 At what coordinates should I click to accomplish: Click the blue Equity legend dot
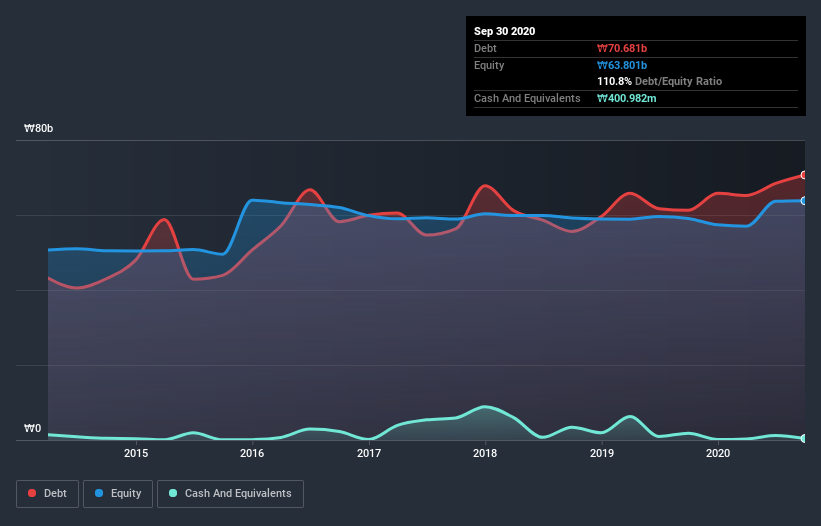(99, 493)
